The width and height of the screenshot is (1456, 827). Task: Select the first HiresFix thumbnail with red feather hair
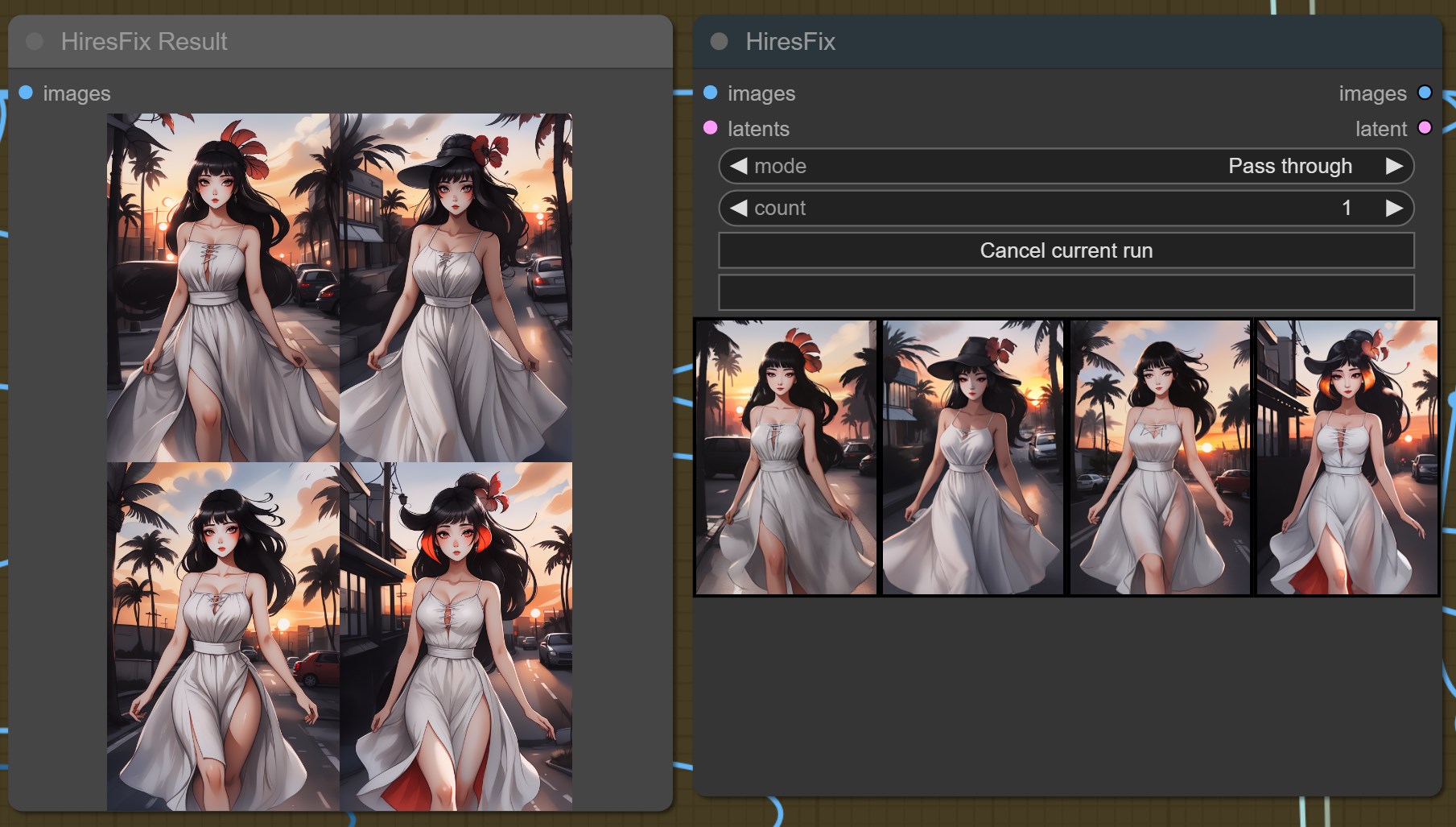(786, 457)
